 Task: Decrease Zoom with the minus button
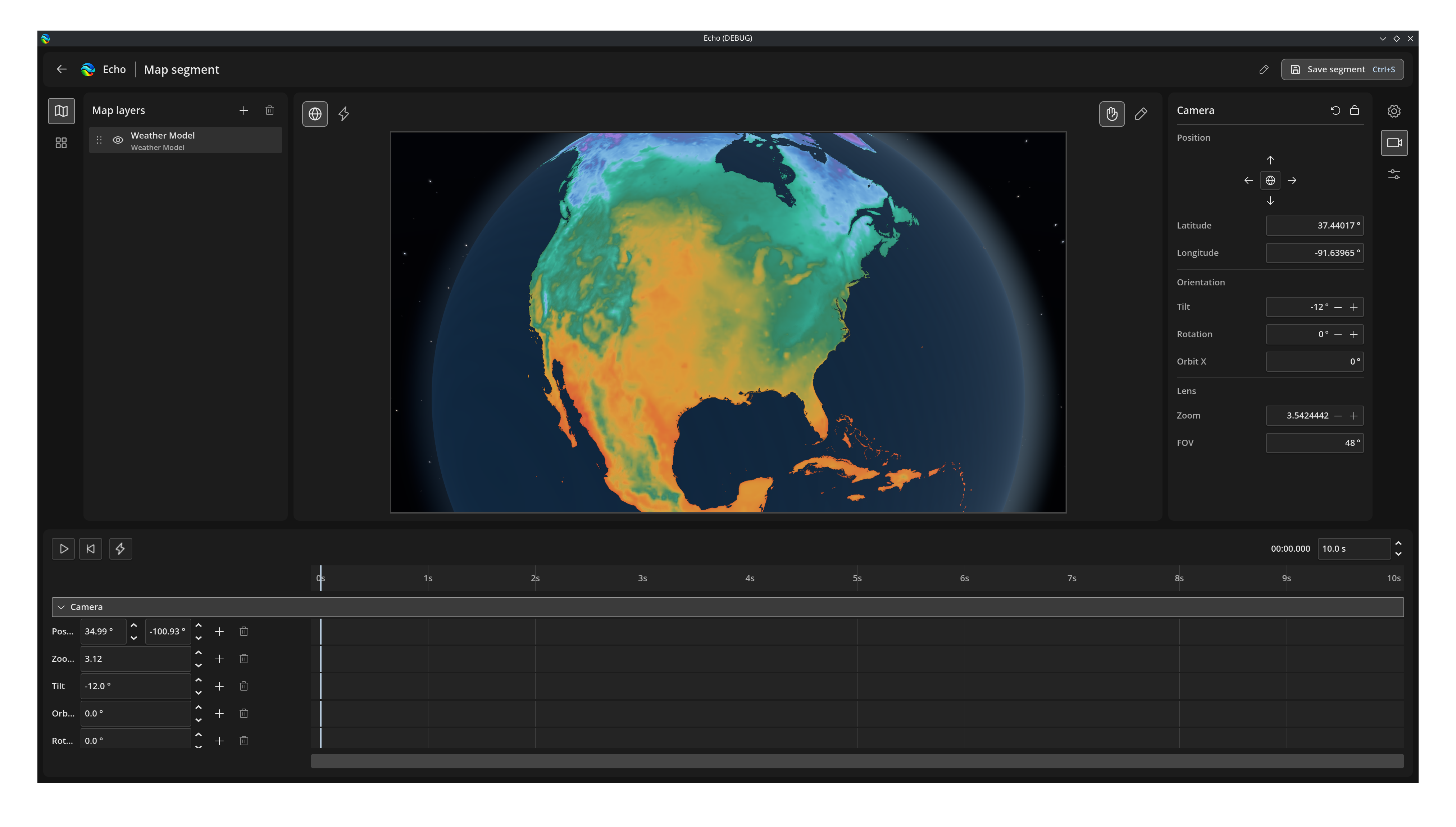click(1338, 416)
